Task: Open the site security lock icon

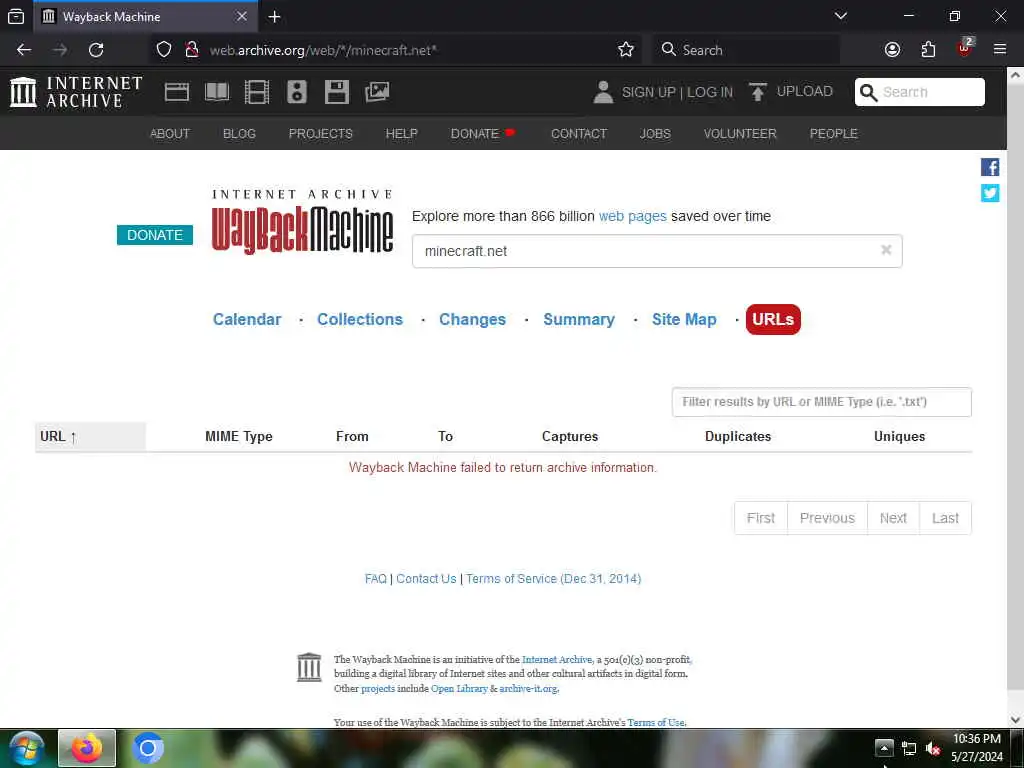Action: point(191,50)
